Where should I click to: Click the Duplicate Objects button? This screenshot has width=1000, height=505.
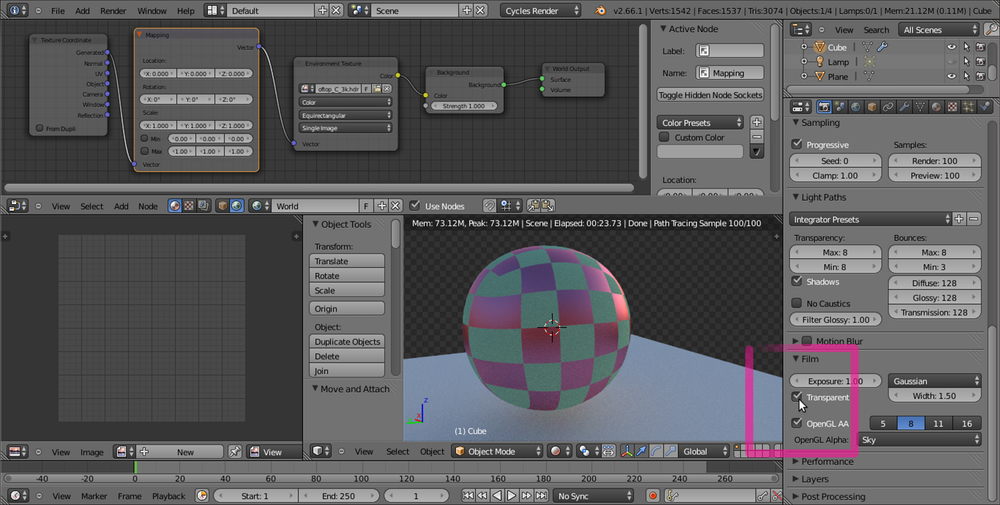click(x=347, y=341)
